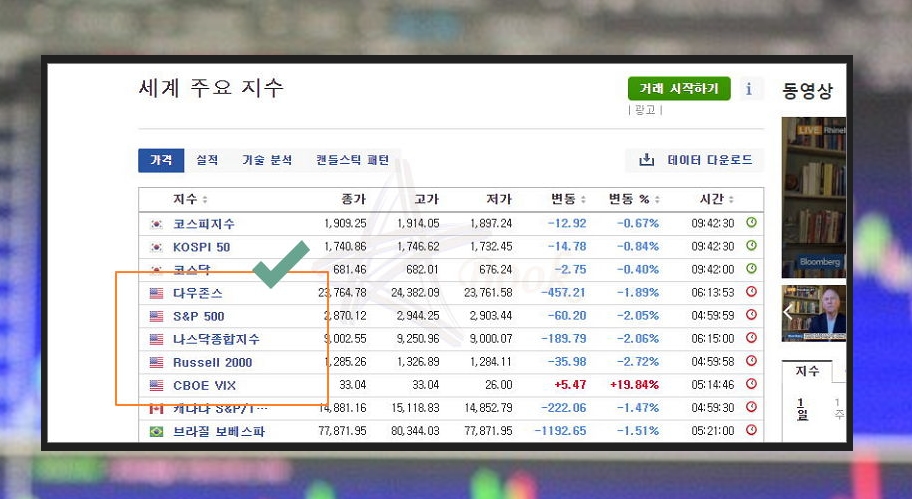Viewport: 912px width, 499px height.
Task: Click the red clock icon in the 다우존스 row
Action: (x=751, y=291)
